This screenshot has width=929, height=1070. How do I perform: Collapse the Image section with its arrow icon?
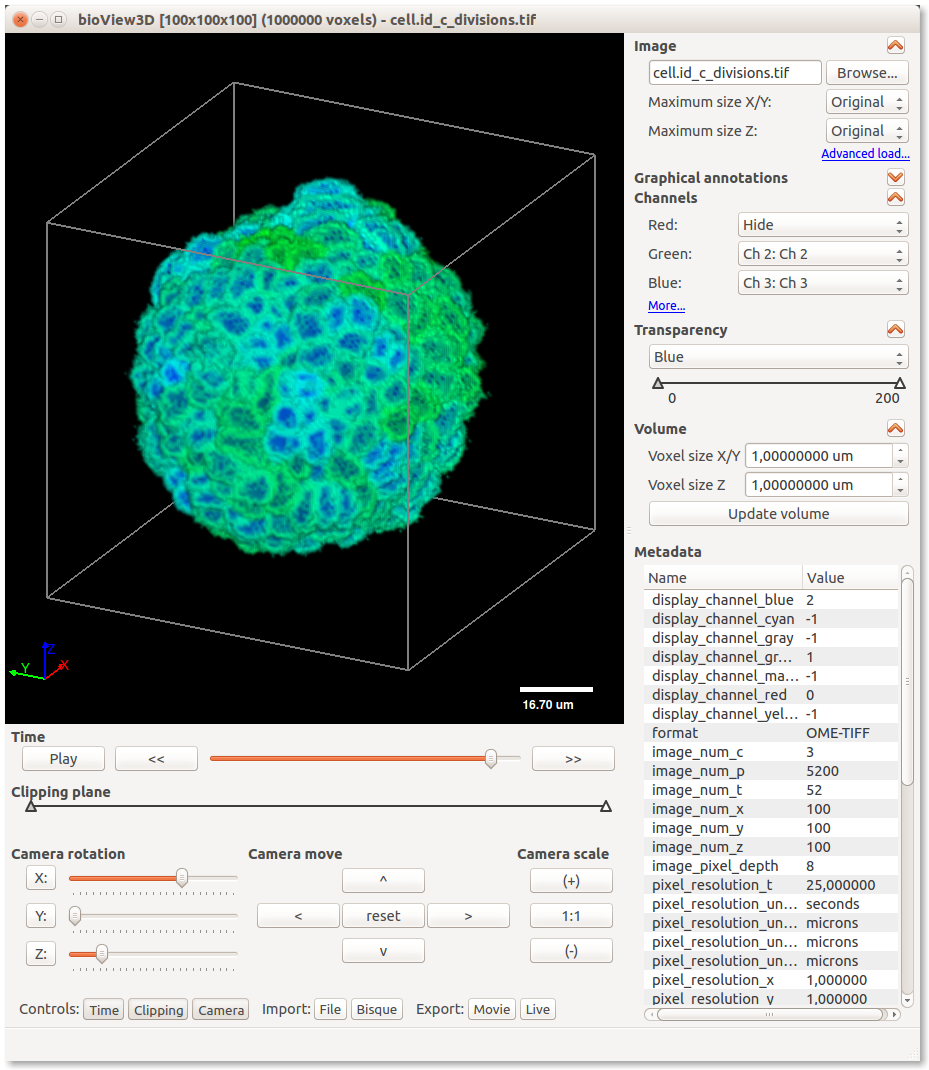tap(895, 46)
